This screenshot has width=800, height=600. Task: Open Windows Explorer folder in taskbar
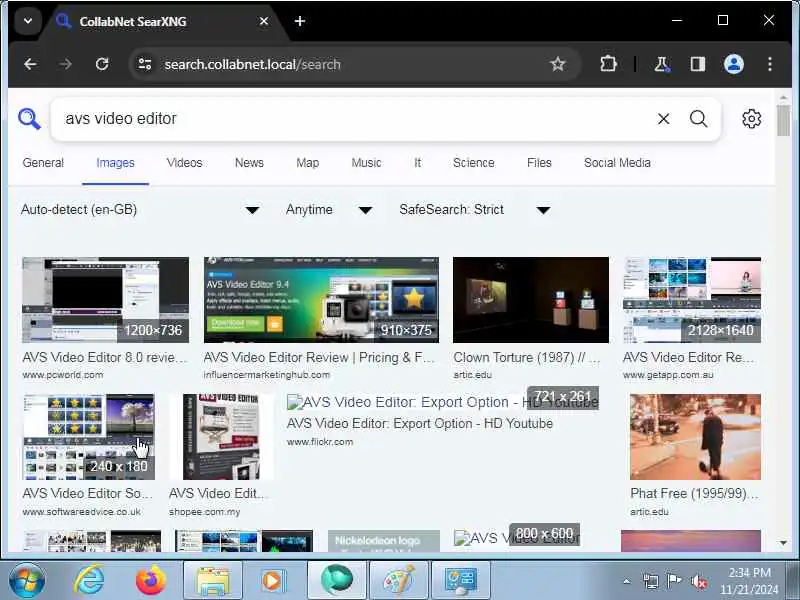click(213, 581)
